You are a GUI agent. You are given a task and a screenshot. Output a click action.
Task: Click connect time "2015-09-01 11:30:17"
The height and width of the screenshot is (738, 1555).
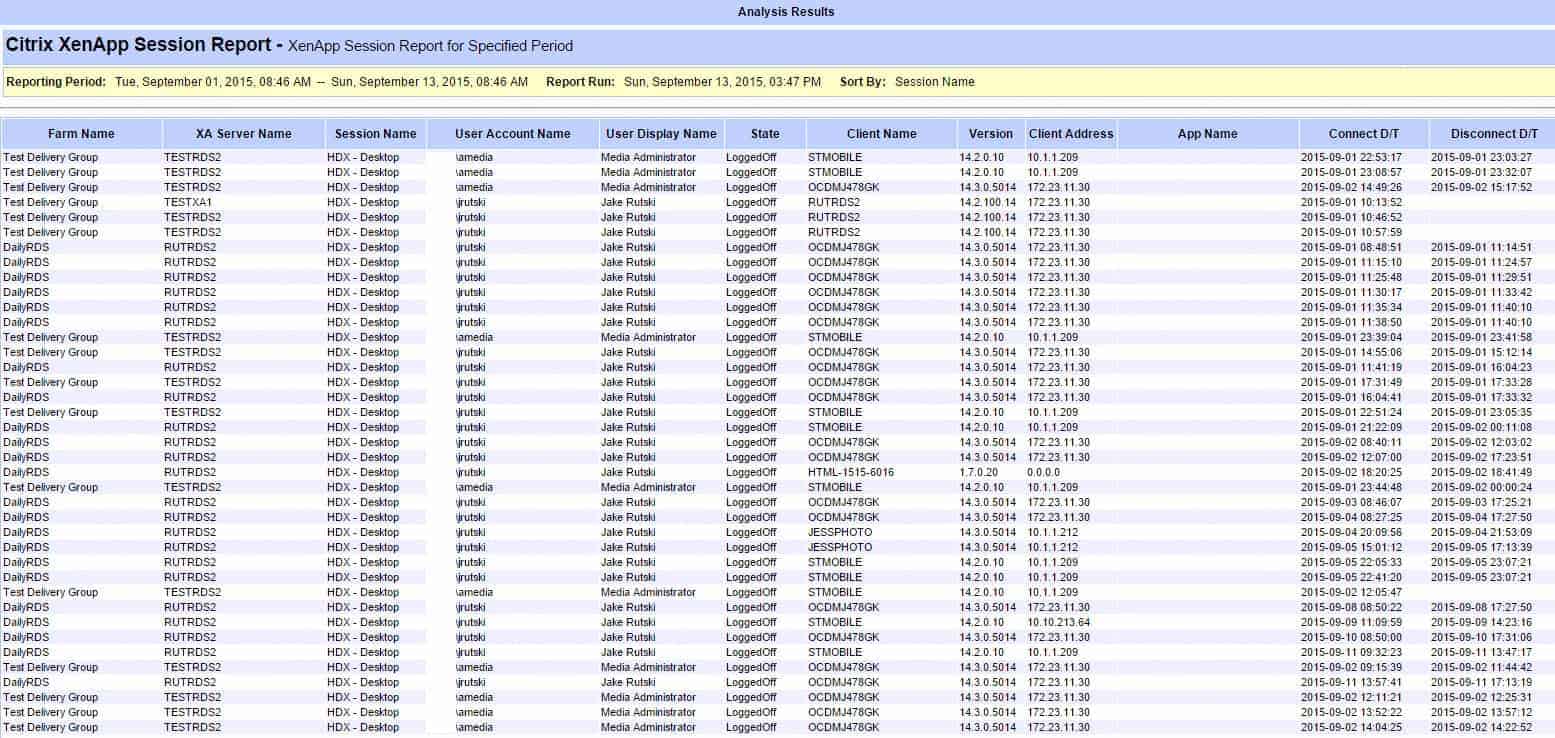1351,292
